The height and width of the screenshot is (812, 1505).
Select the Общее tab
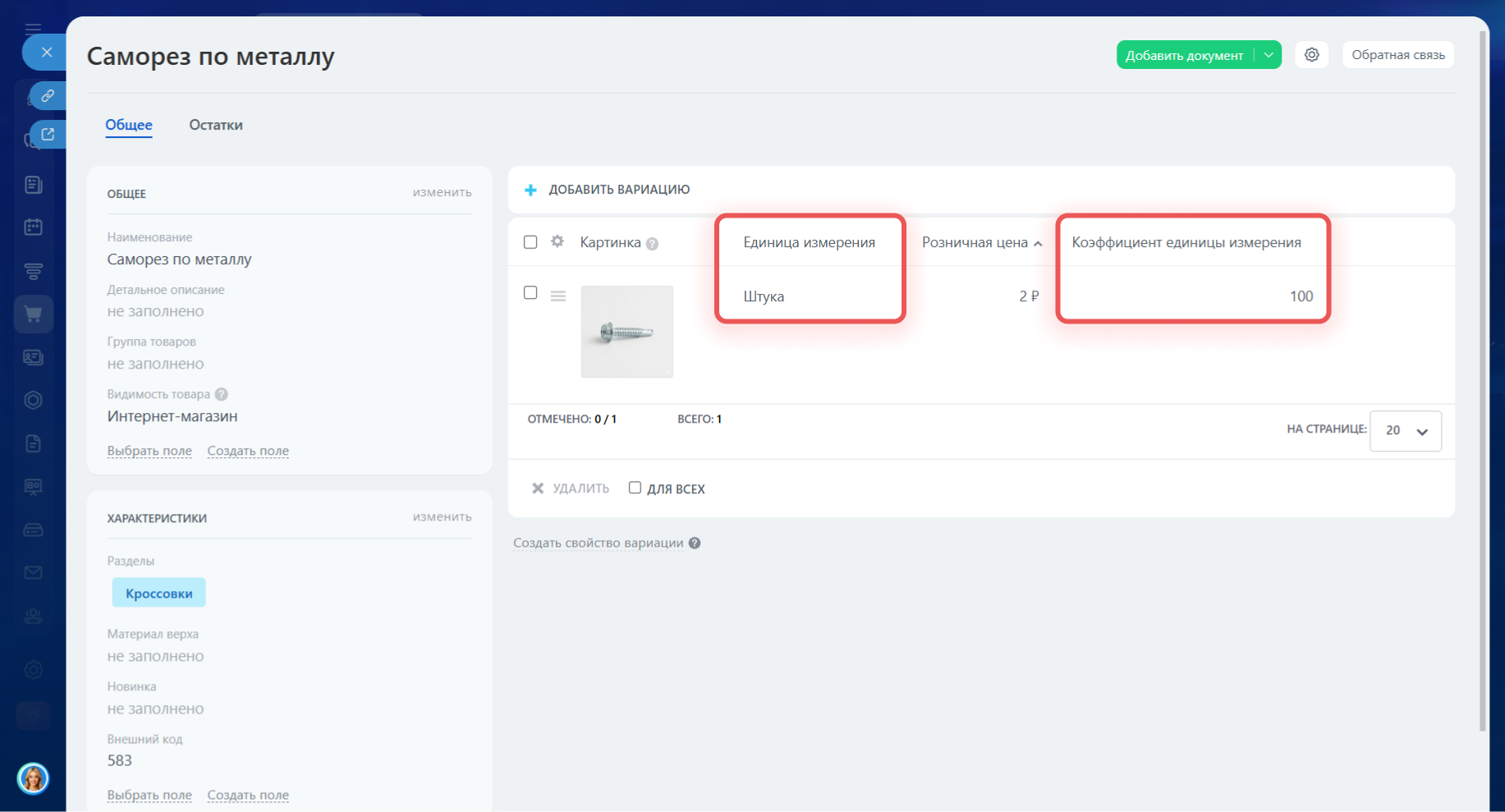coord(129,125)
